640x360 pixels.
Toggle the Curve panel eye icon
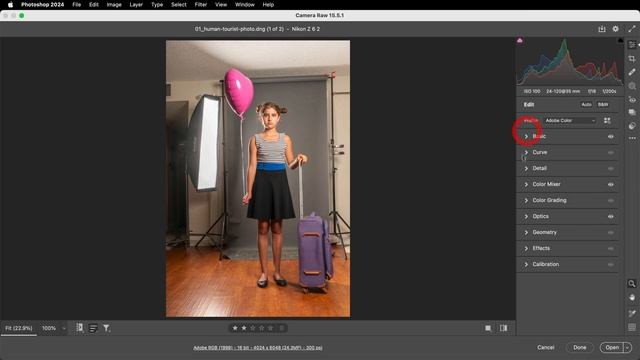(611, 153)
